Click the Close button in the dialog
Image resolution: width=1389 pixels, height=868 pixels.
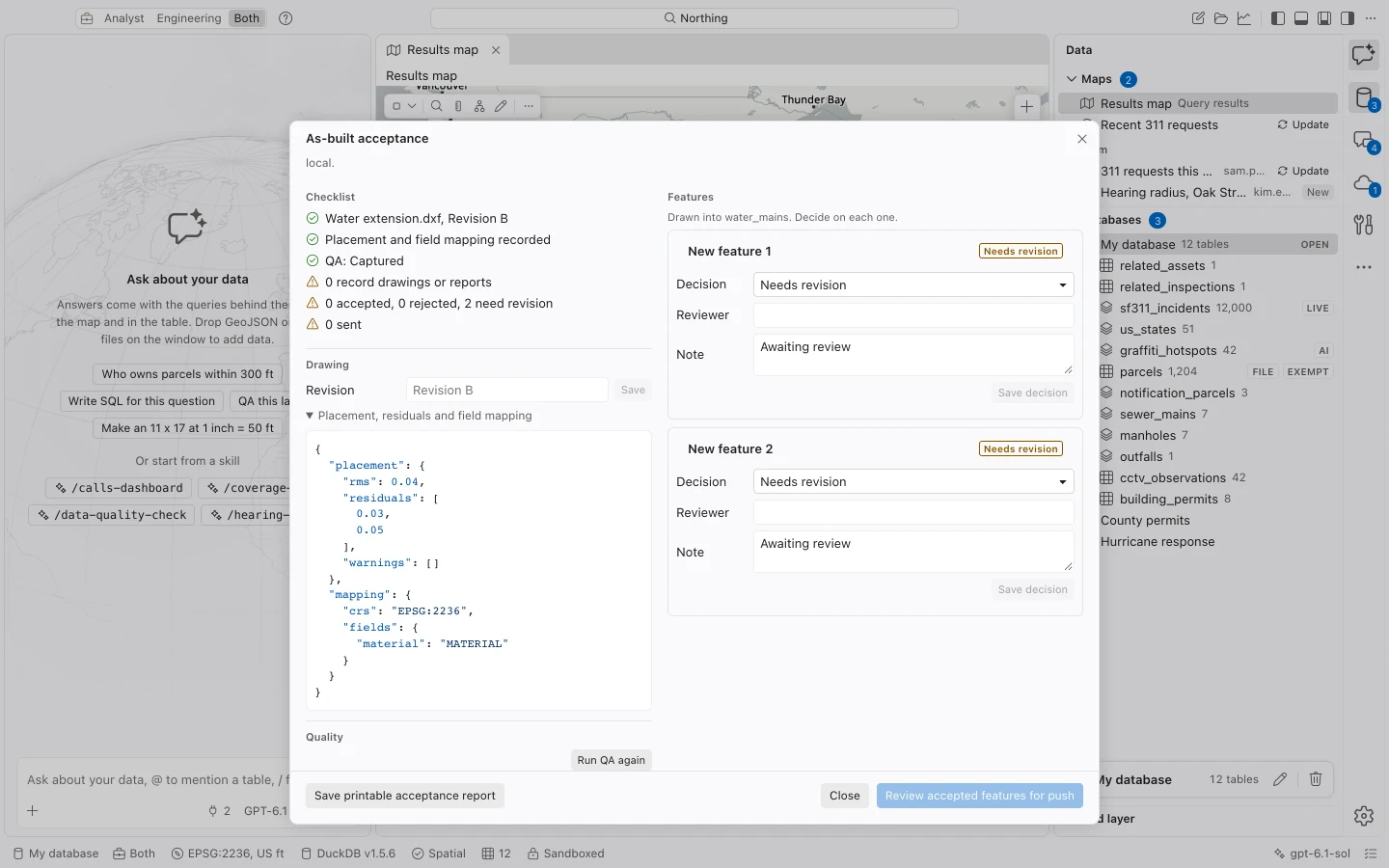tap(845, 796)
